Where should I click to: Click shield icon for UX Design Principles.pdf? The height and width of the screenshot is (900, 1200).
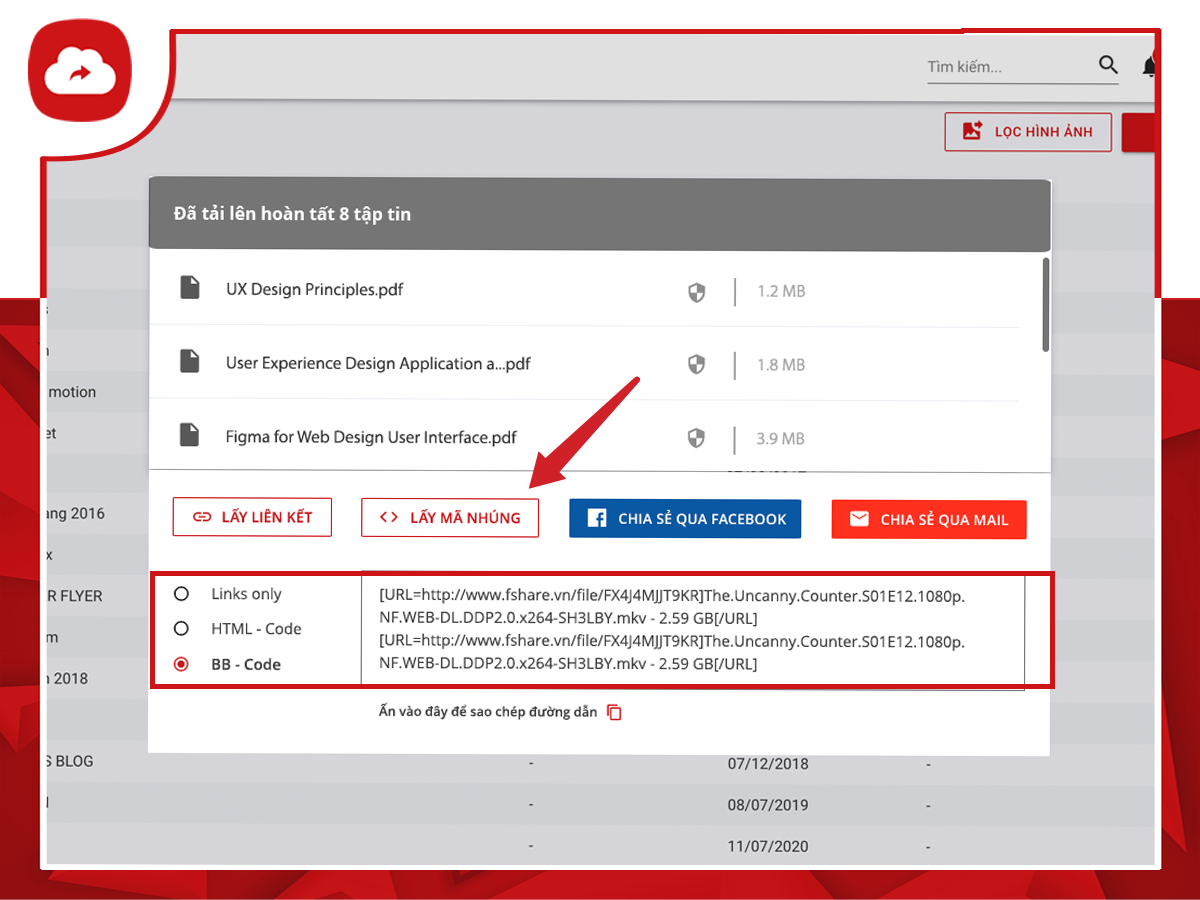click(x=697, y=292)
